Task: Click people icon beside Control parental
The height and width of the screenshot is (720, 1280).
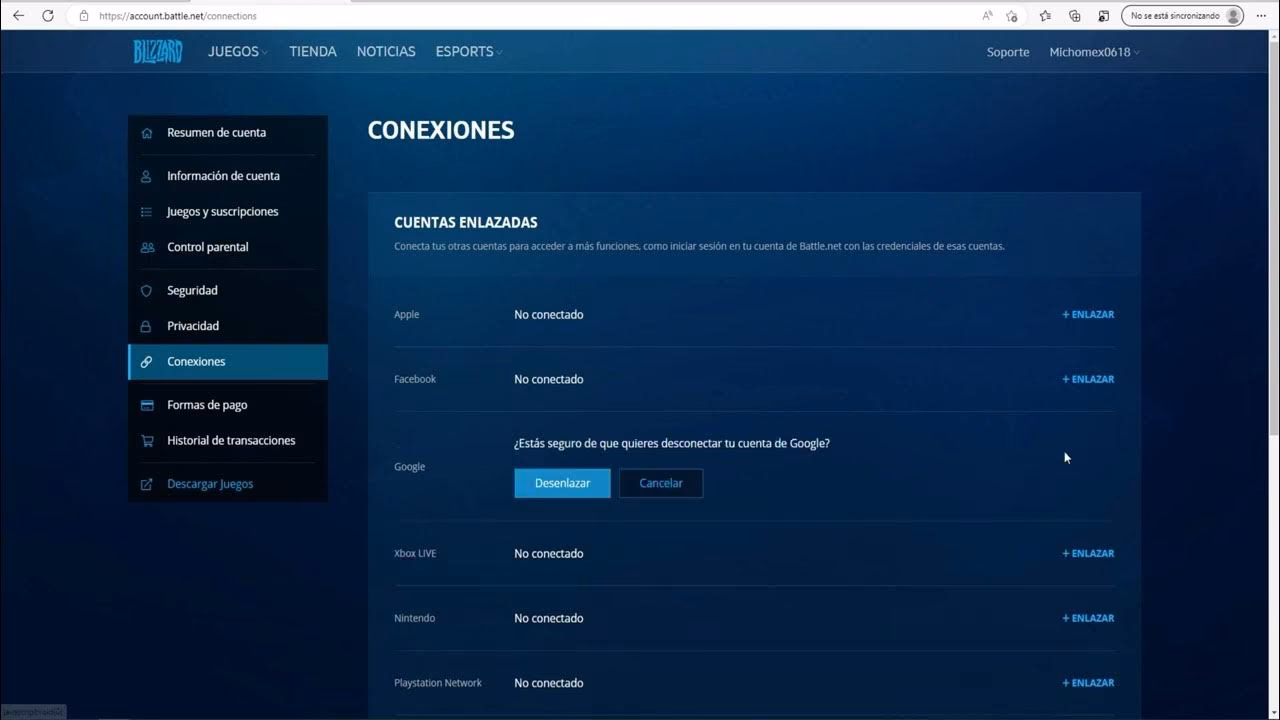Action: click(147, 247)
